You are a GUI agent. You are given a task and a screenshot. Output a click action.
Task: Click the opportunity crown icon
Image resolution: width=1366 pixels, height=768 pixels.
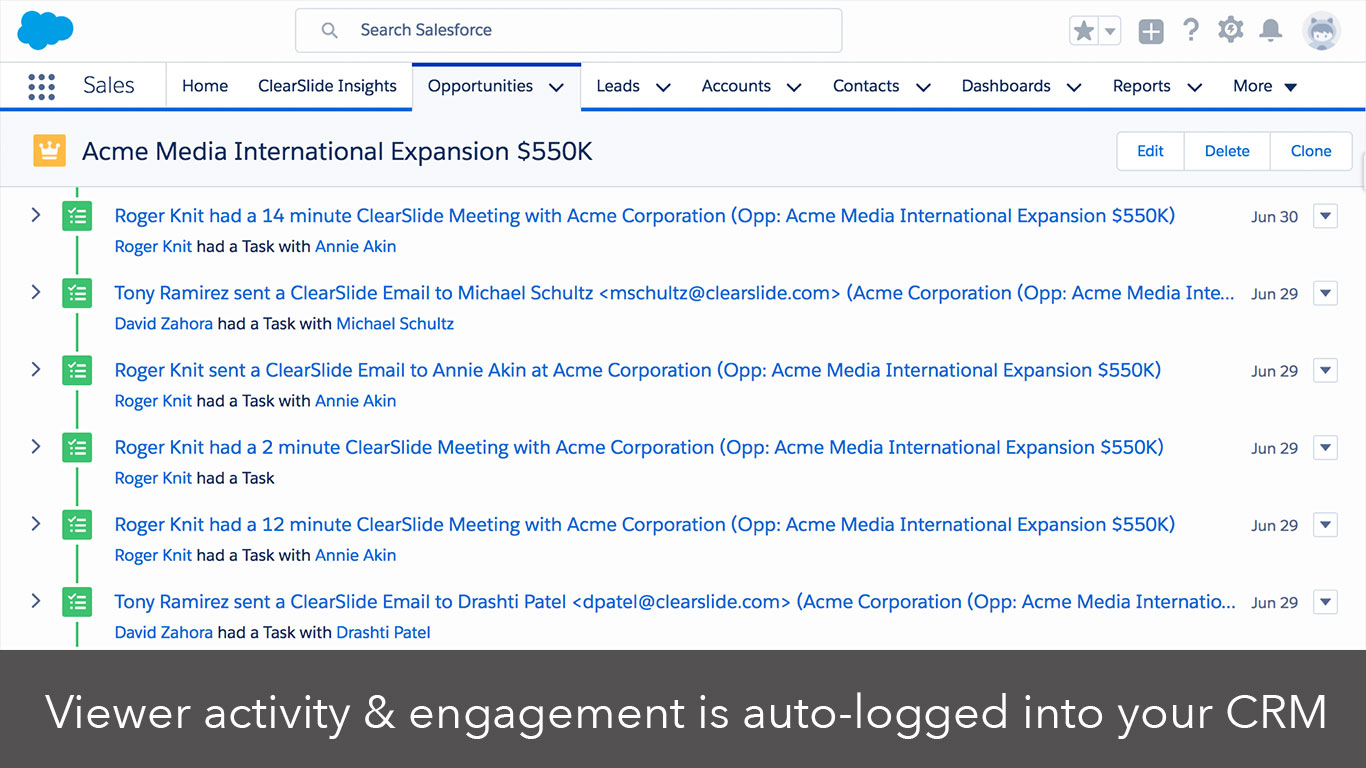(x=49, y=151)
